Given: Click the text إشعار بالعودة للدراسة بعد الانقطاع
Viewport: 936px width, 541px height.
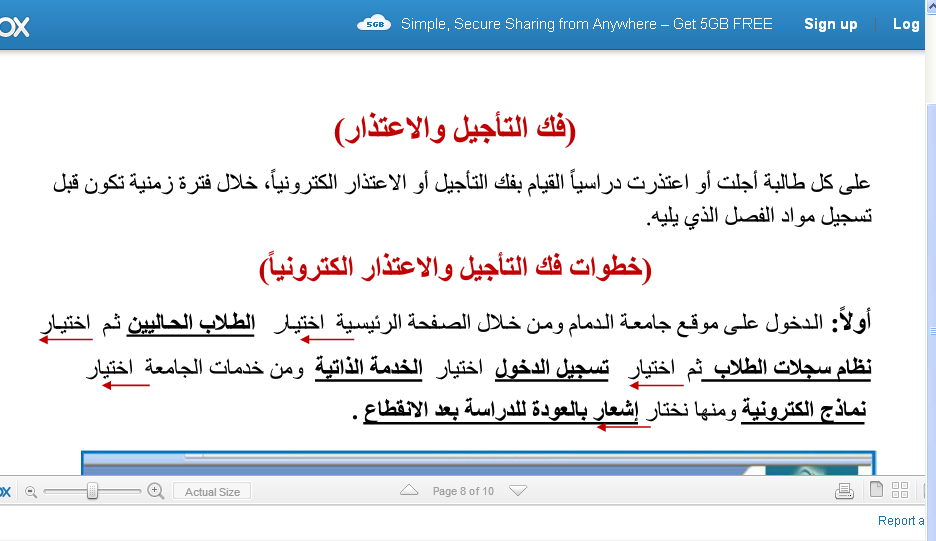Looking at the screenshot, I should coord(501,410).
